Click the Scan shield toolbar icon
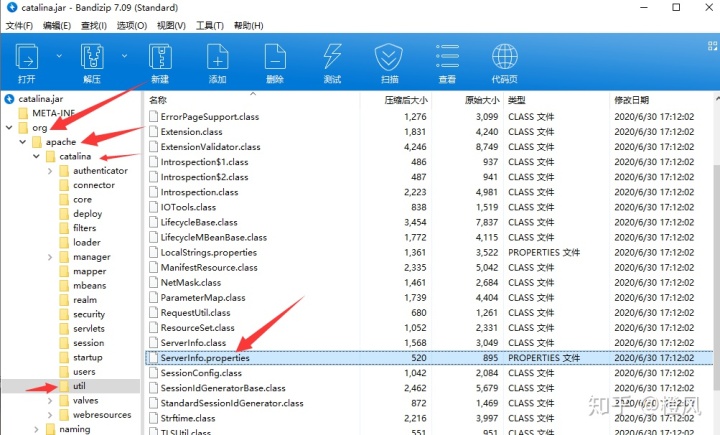720x435 pixels. [388, 56]
